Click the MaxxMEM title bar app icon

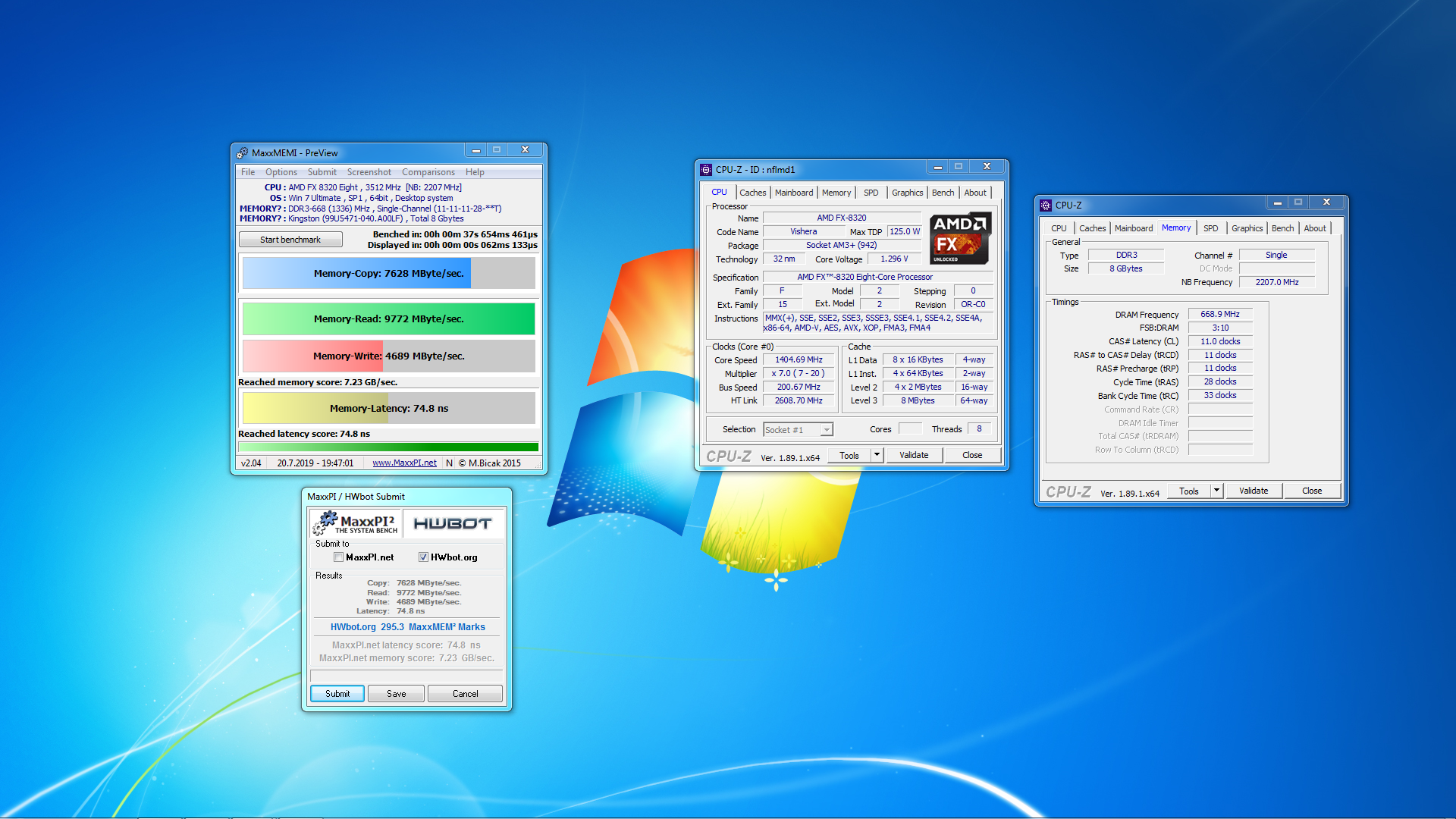pos(242,152)
